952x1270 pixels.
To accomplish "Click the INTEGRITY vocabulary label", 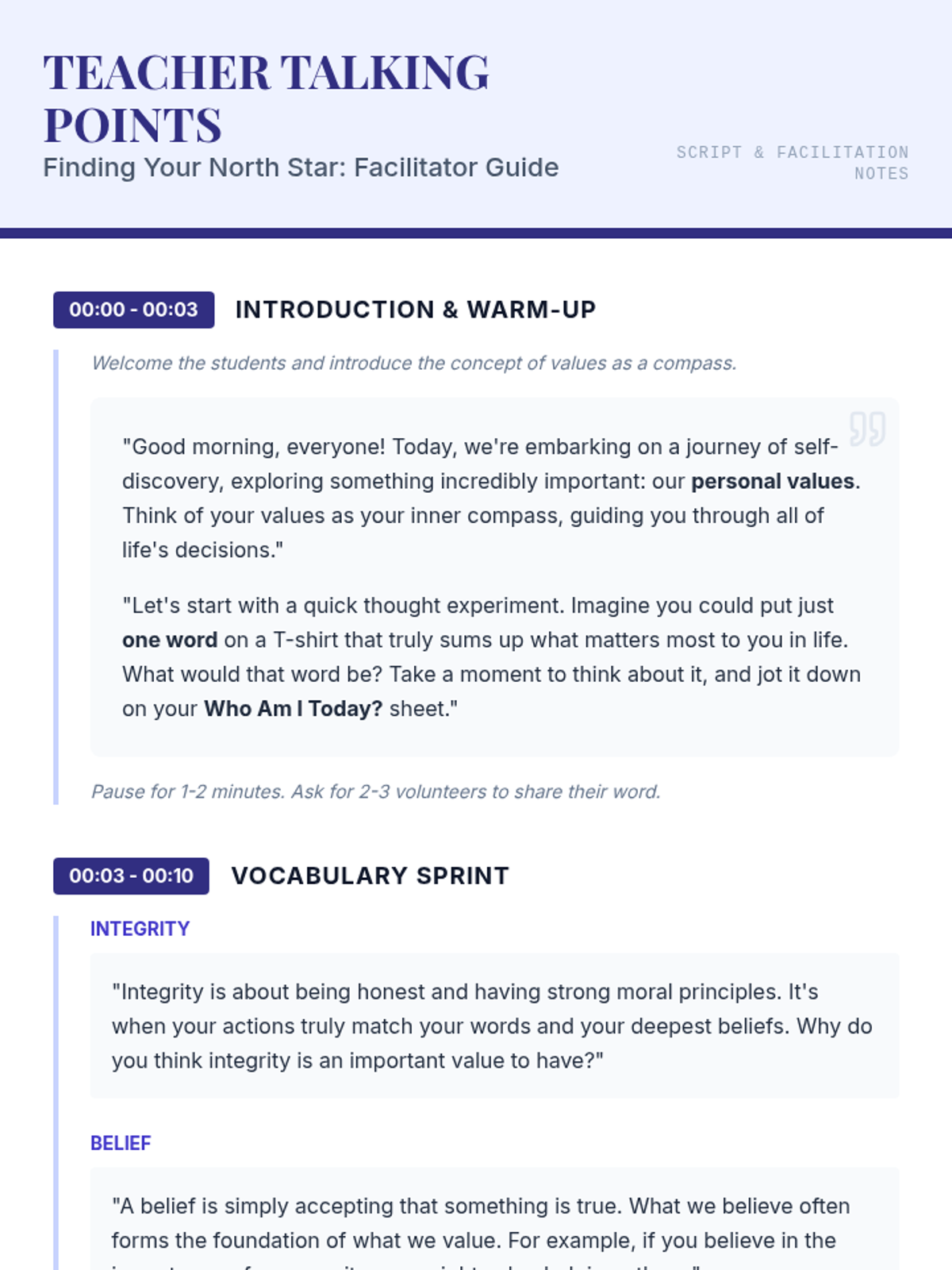I will click(140, 929).
